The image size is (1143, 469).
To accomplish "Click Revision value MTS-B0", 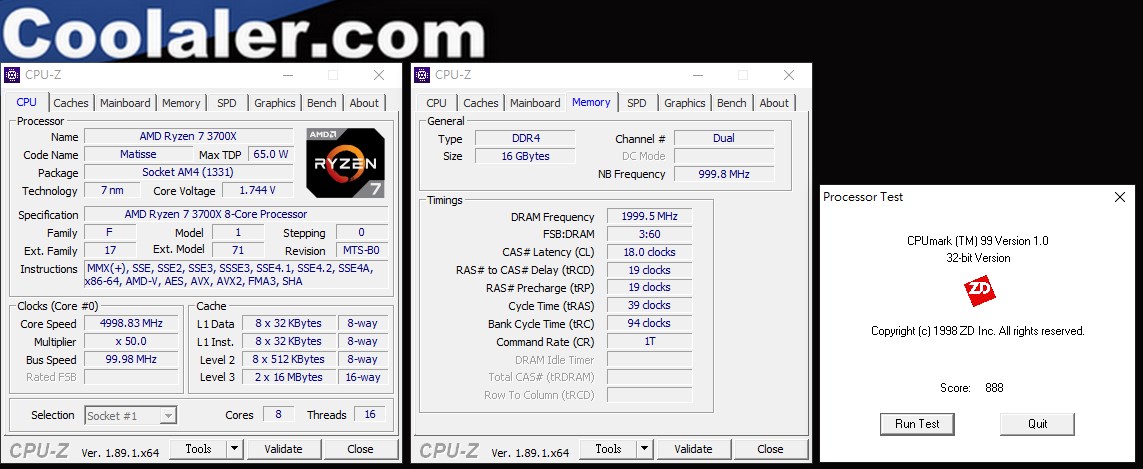I will click(361, 250).
